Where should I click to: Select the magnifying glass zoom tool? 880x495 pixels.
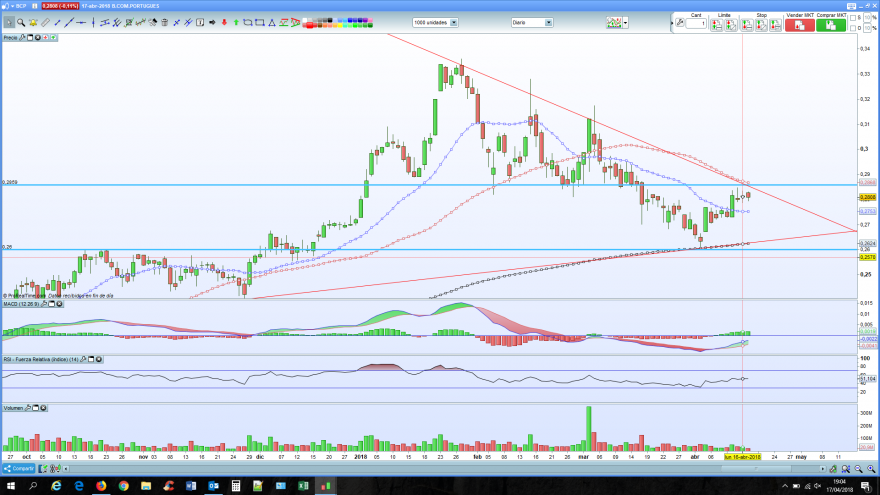point(21,22)
